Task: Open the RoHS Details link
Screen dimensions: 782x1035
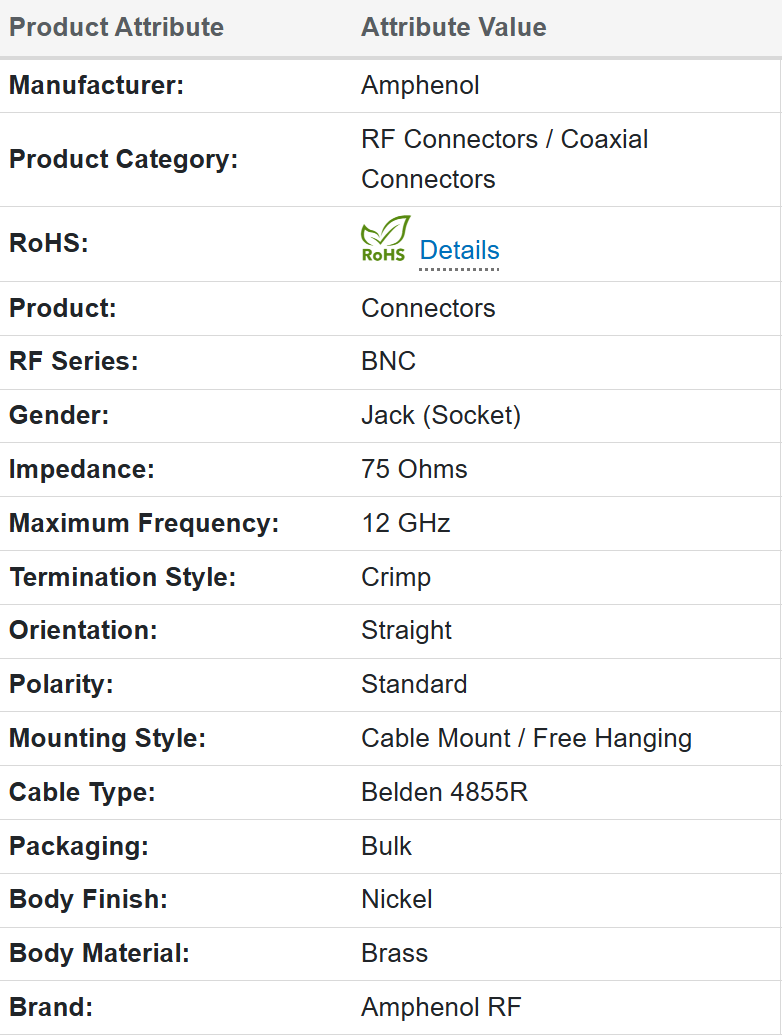Action: click(x=459, y=250)
